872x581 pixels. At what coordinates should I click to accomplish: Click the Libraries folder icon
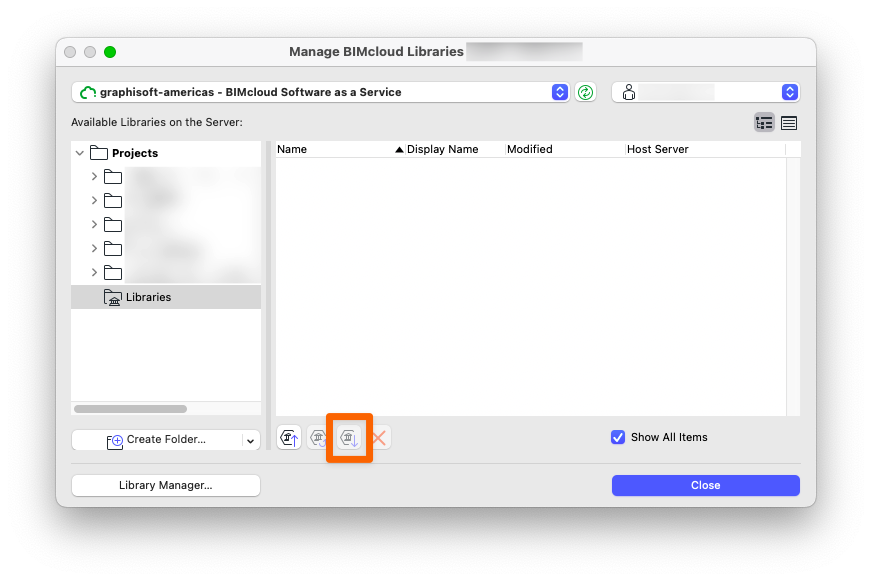pyautogui.click(x=113, y=297)
